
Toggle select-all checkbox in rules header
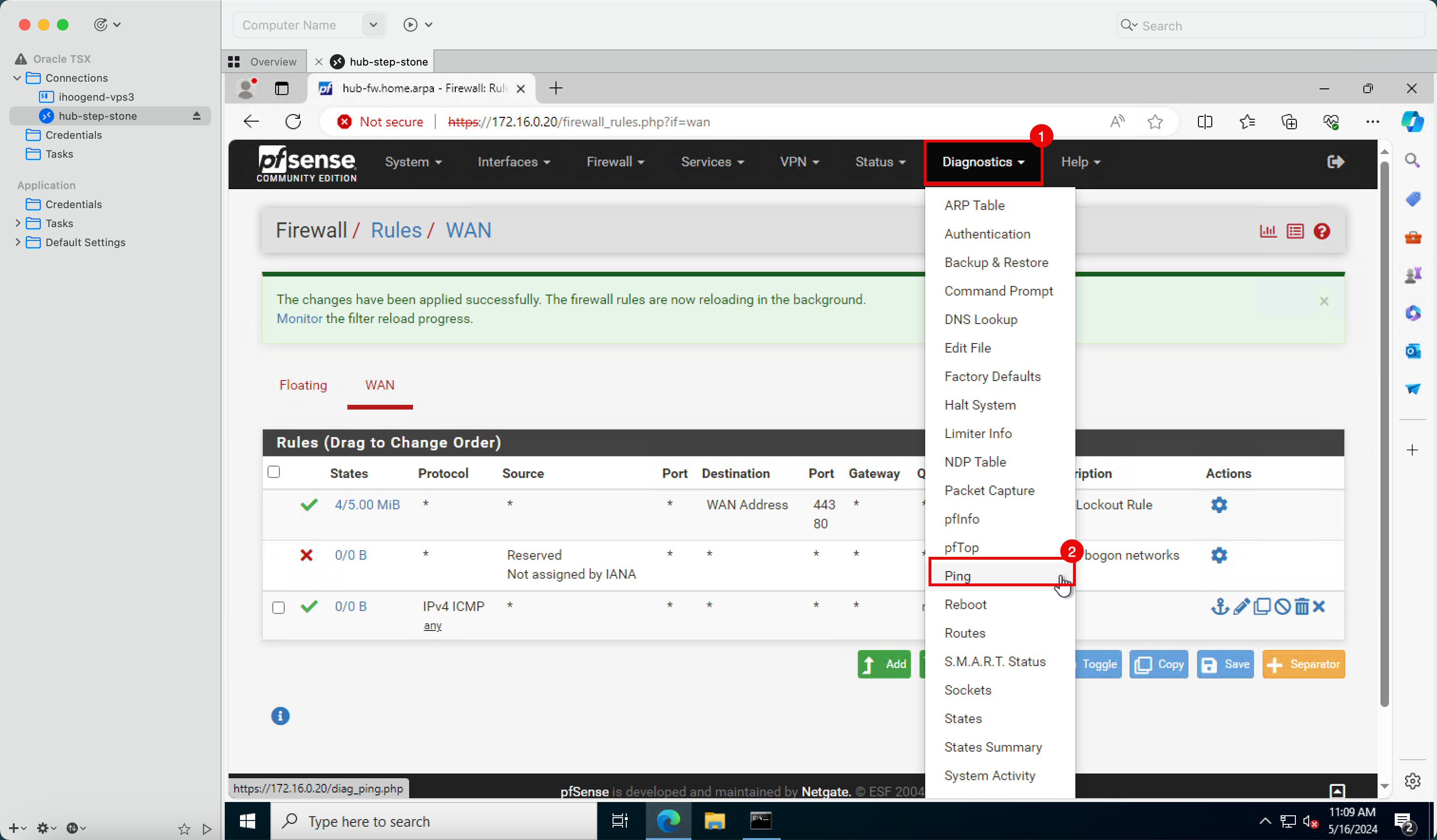(x=274, y=472)
